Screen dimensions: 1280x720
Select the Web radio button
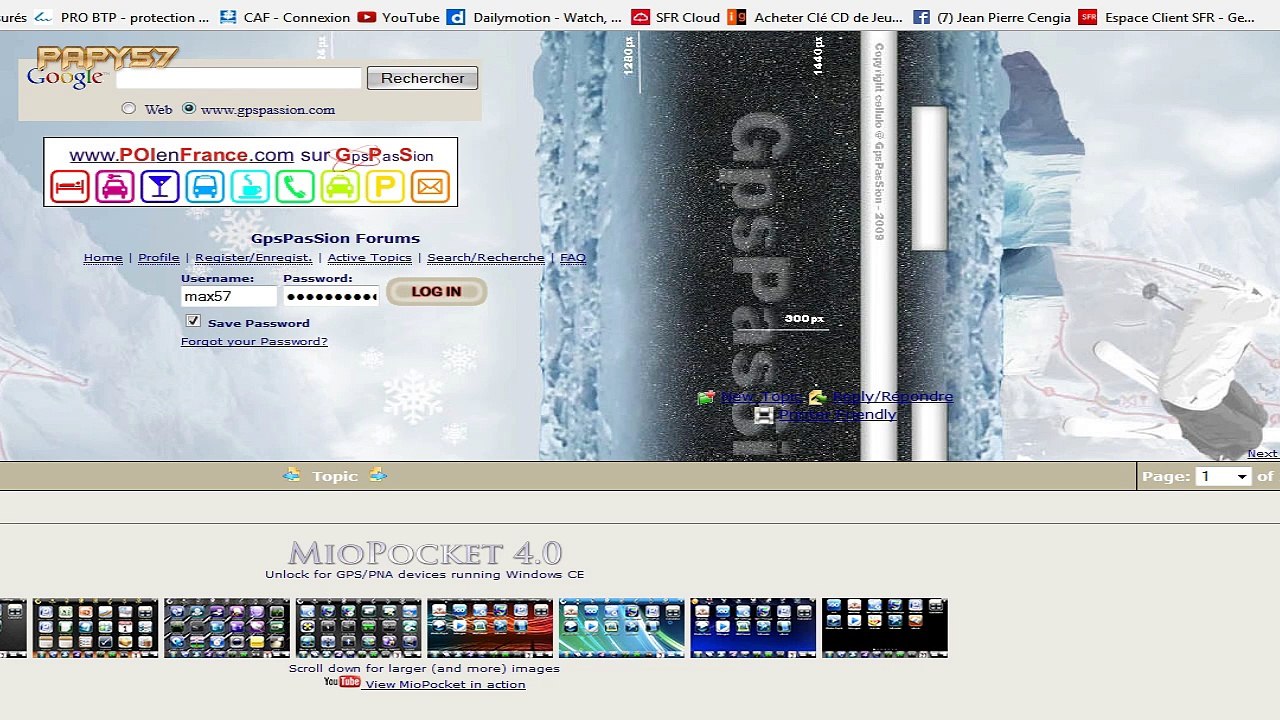click(x=129, y=108)
